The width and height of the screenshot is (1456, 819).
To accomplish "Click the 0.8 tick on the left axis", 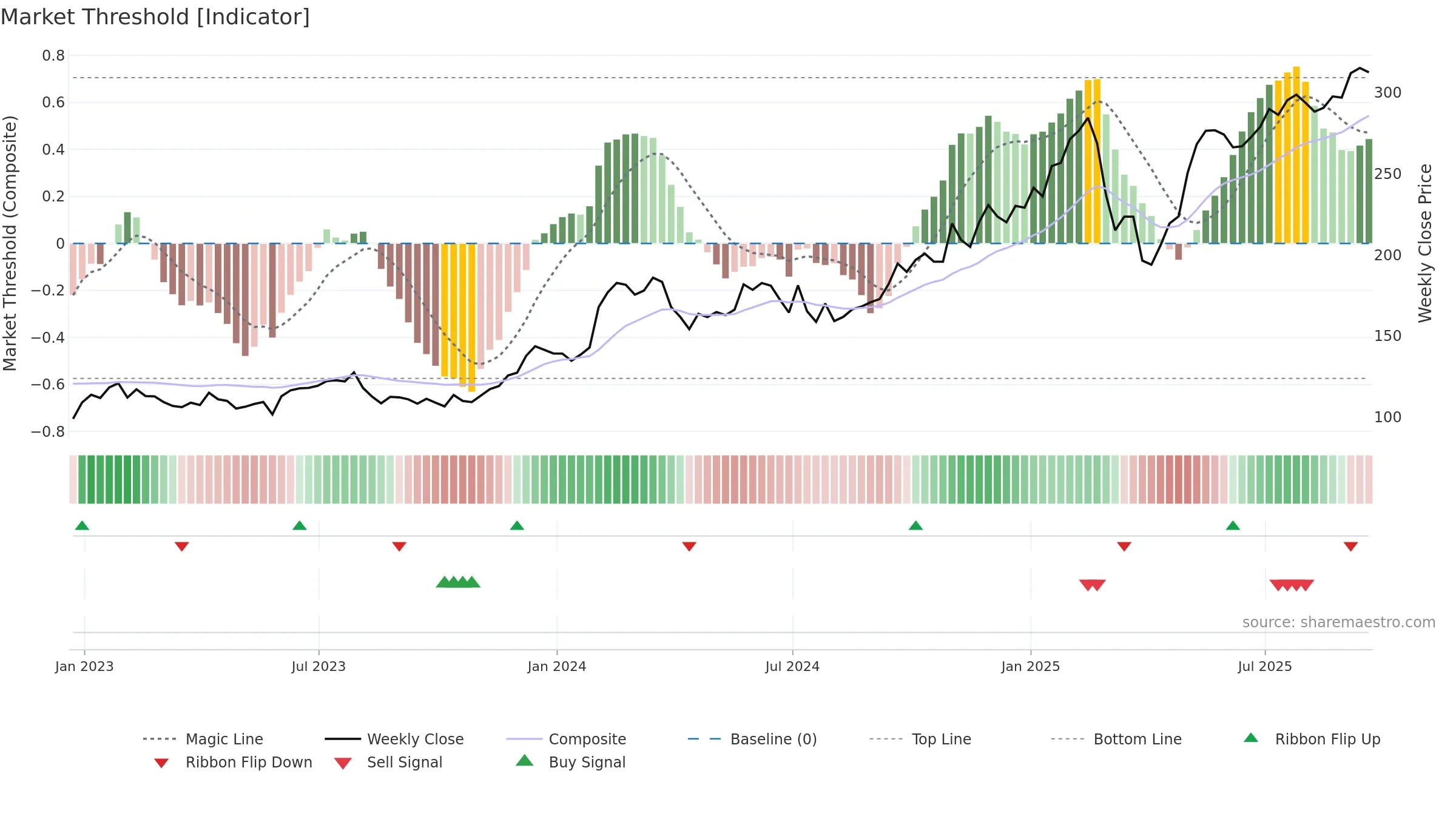I will coord(53,56).
